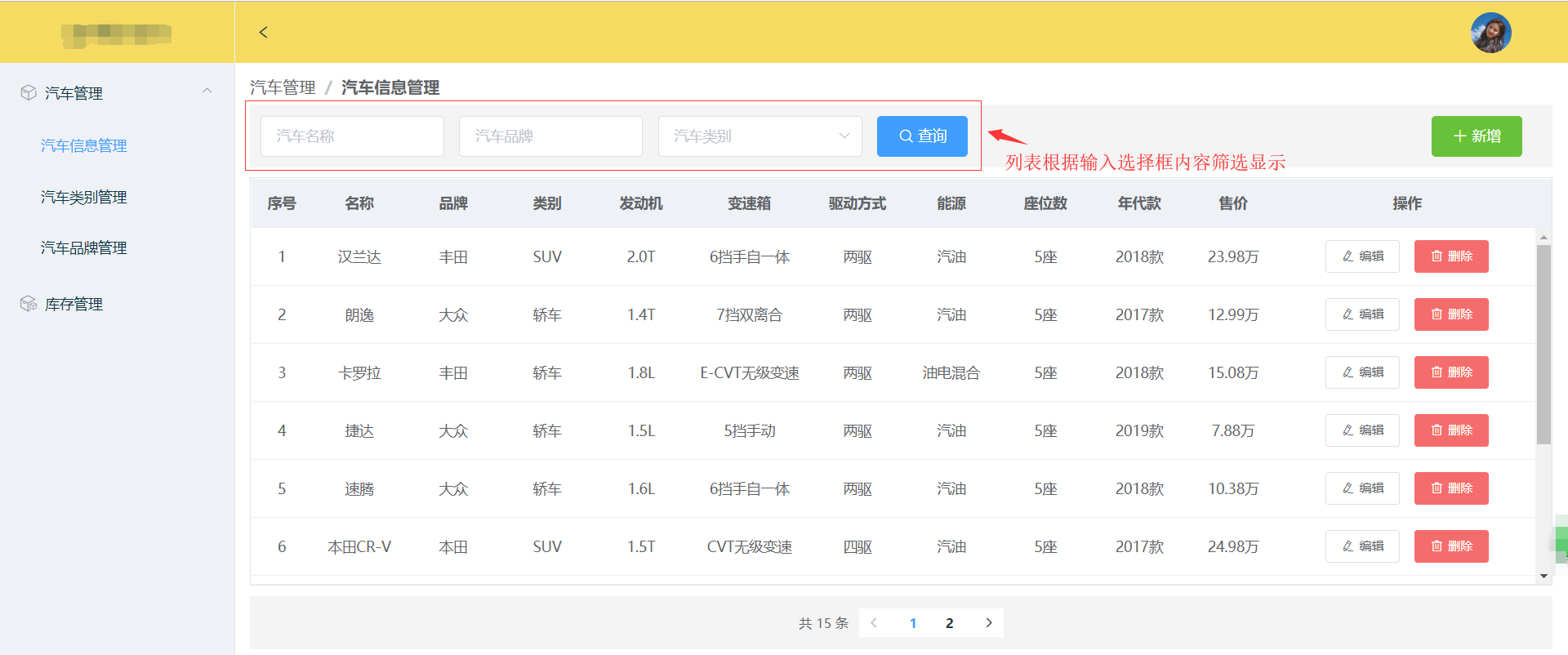Edit the 捷达 row
Viewport: 1568px width, 655px height.
pyautogui.click(x=1362, y=430)
